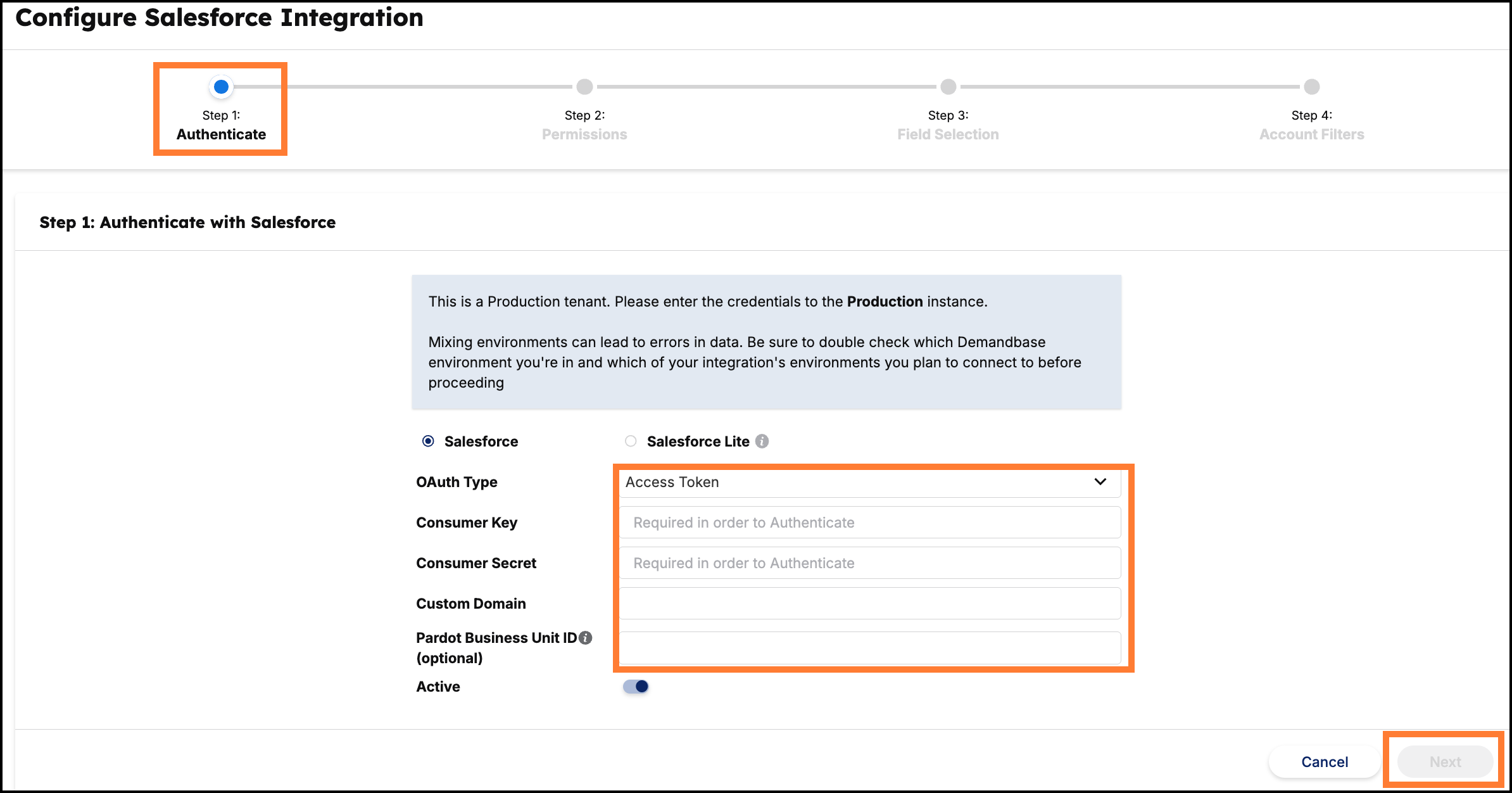
Task: Click the Pardot Business Unit ID info icon
Action: tap(586, 638)
